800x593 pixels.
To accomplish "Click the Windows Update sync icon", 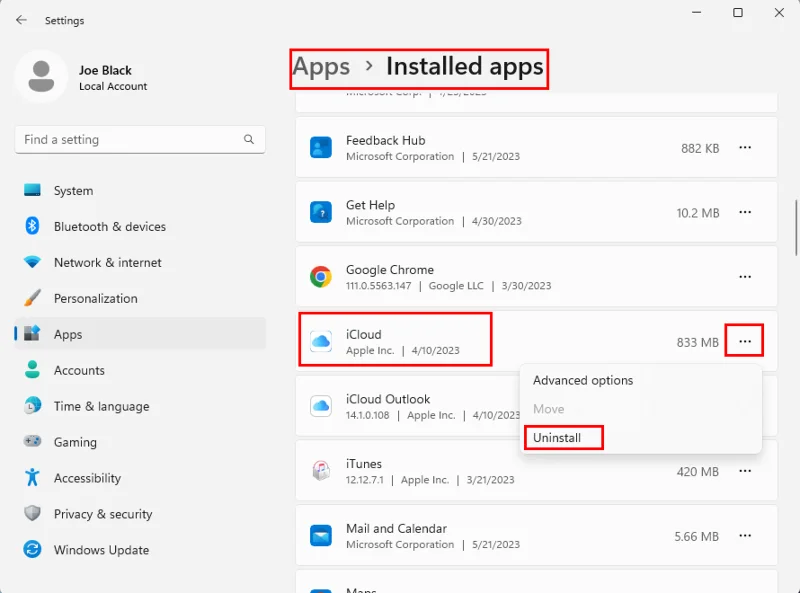I will pyautogui.click(x=32, y=549).
